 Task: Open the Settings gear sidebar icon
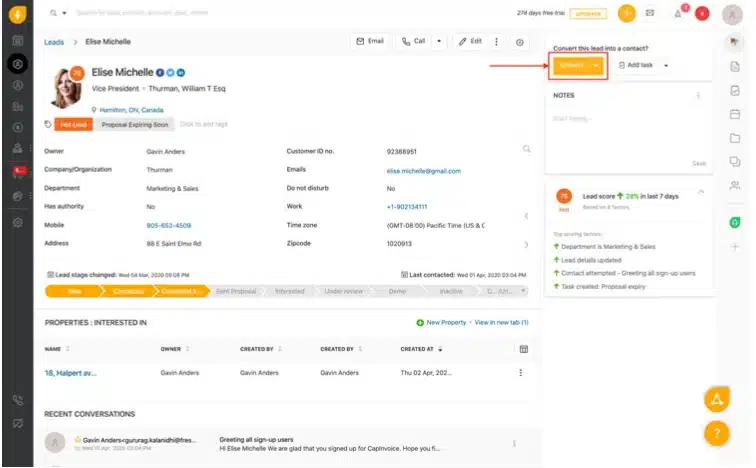pyautogui.click(x=18, y=223)
